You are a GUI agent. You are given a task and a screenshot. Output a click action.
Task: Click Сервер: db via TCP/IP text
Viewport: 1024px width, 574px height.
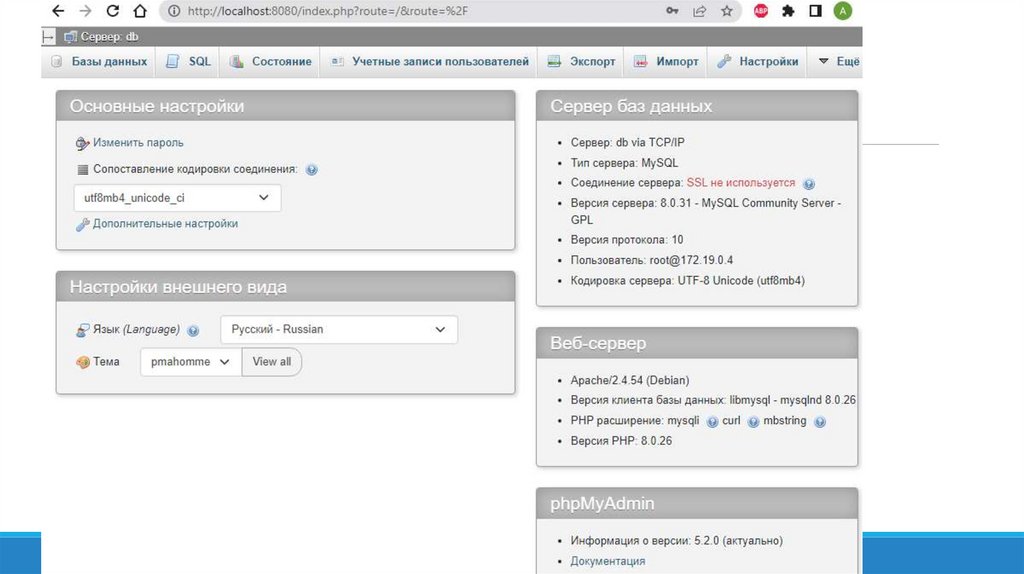tap(628, 142)
